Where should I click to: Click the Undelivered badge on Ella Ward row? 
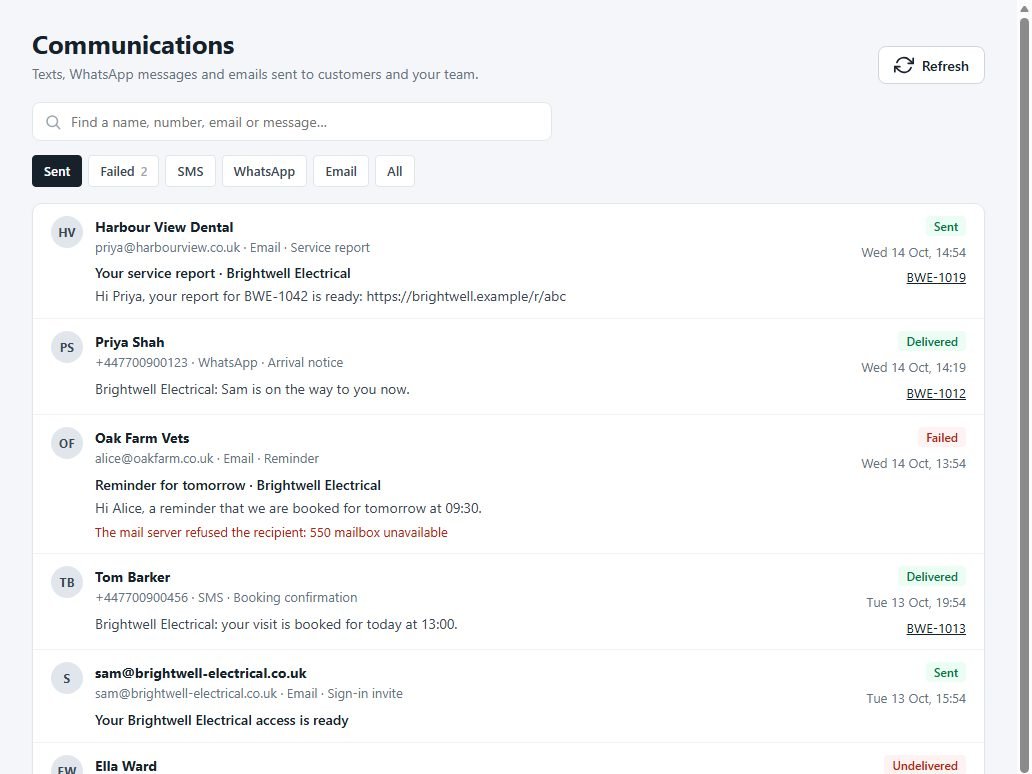point(925,765)
